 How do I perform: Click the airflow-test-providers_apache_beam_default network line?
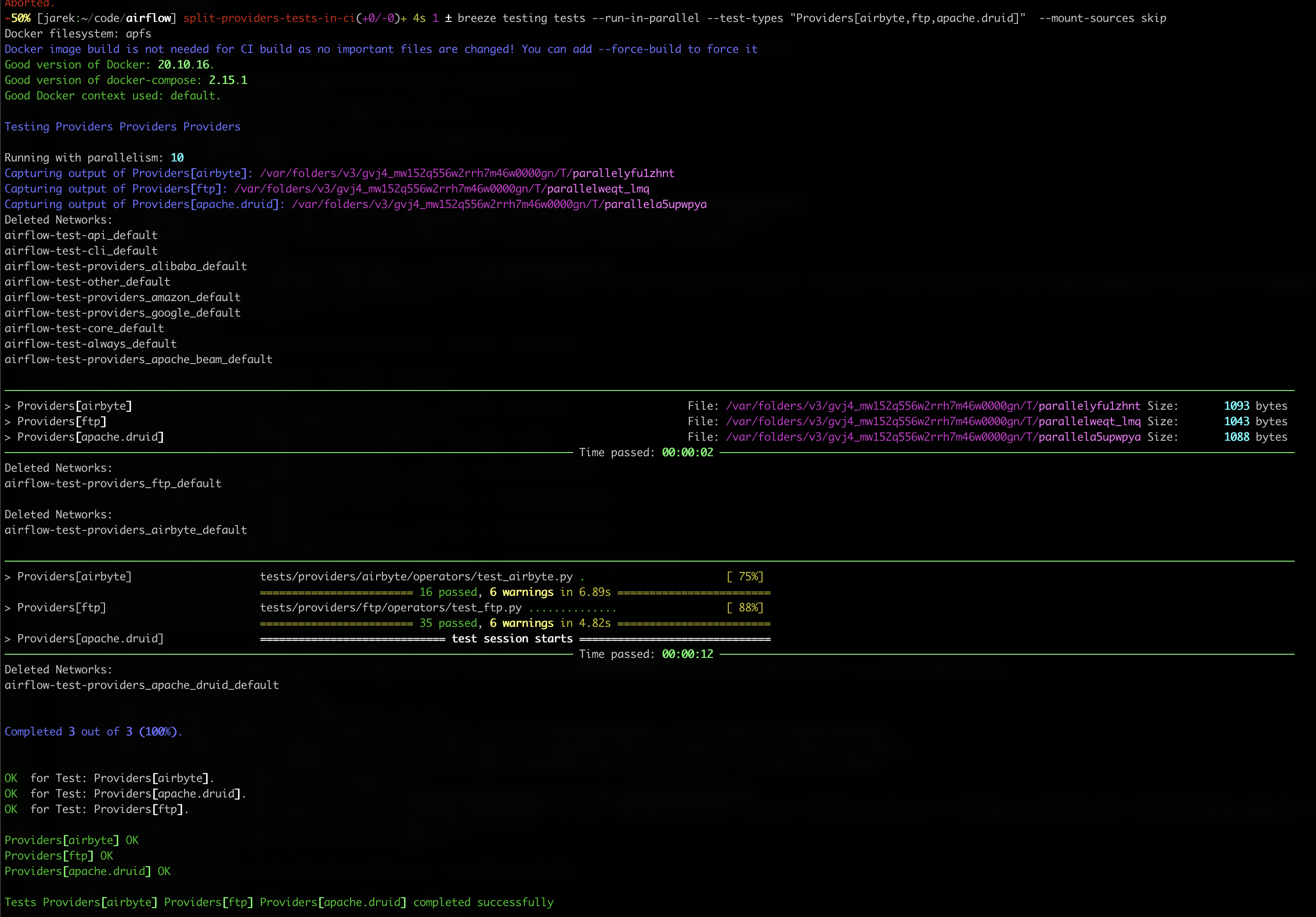click(x=138, y=360)
